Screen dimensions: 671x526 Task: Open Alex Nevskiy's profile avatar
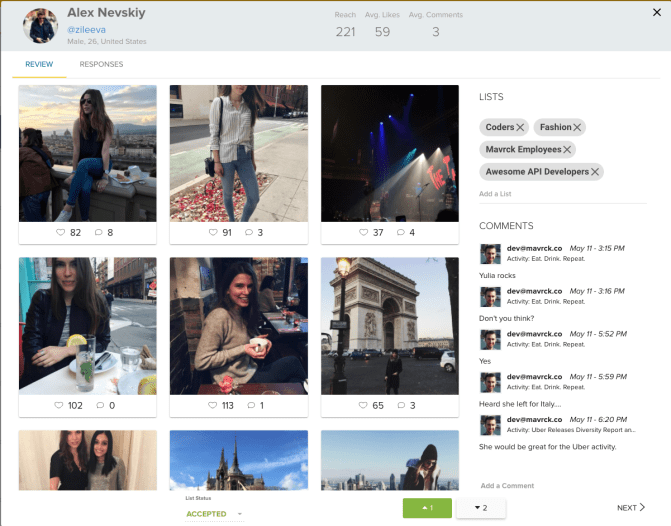point(40,26)
